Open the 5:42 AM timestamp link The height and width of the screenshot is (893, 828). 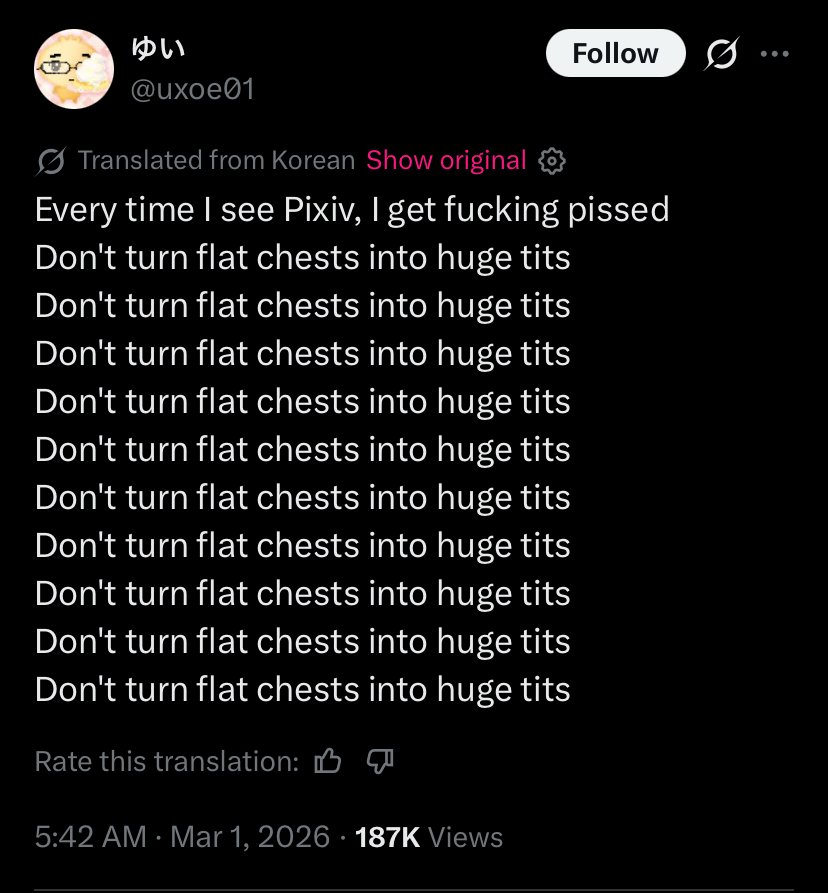91,837
